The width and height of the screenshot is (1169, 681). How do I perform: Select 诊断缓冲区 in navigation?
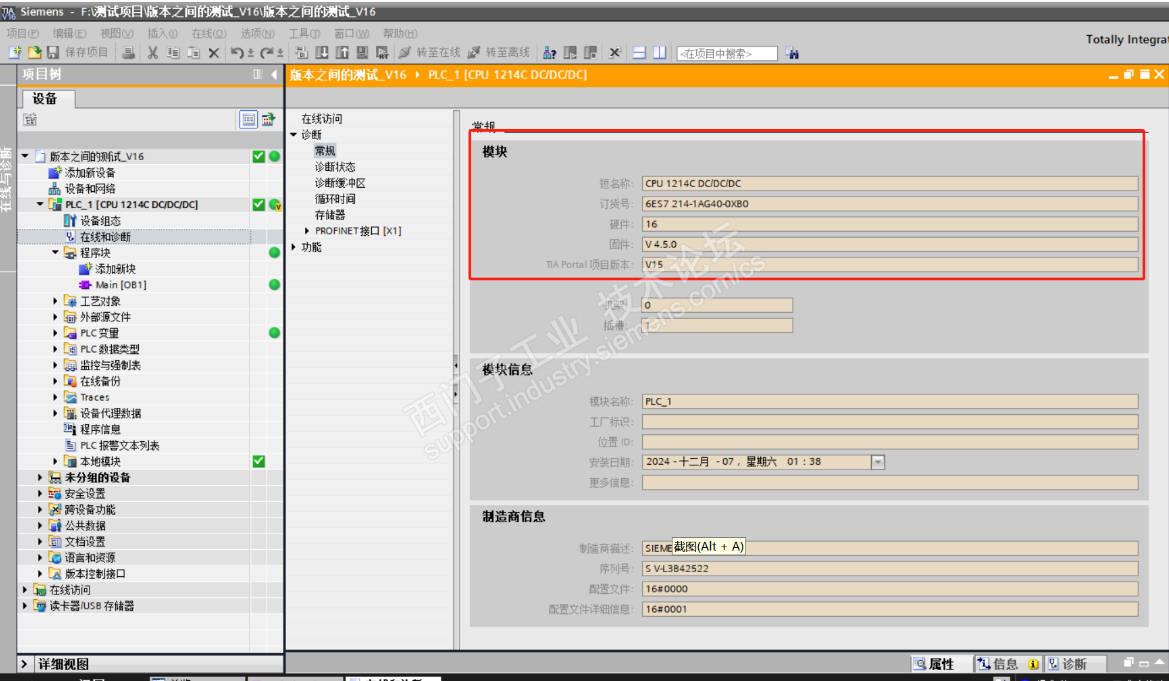pyautogui.click(x=339, y=183)
